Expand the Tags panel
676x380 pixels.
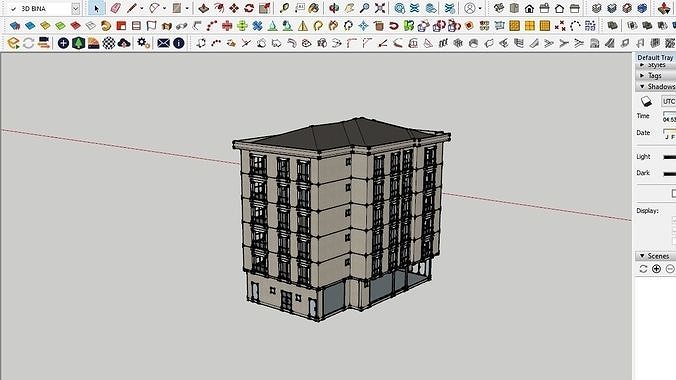[655, 75]
